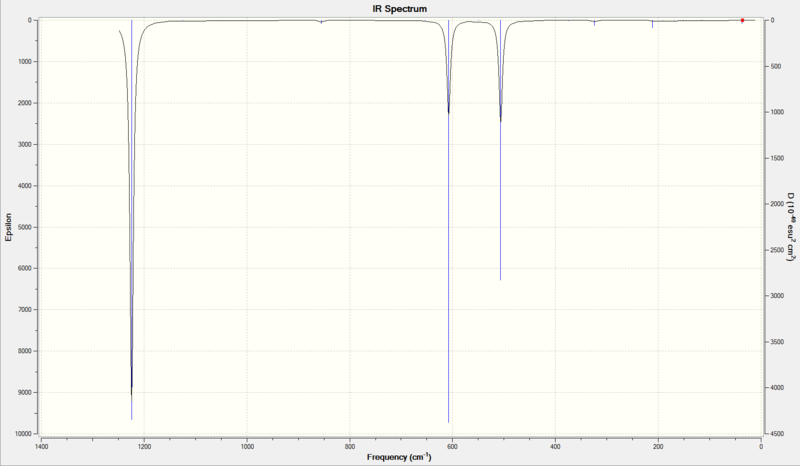
Task: Click the 400 tick on the frequency axis
Action: coord(555,447)
